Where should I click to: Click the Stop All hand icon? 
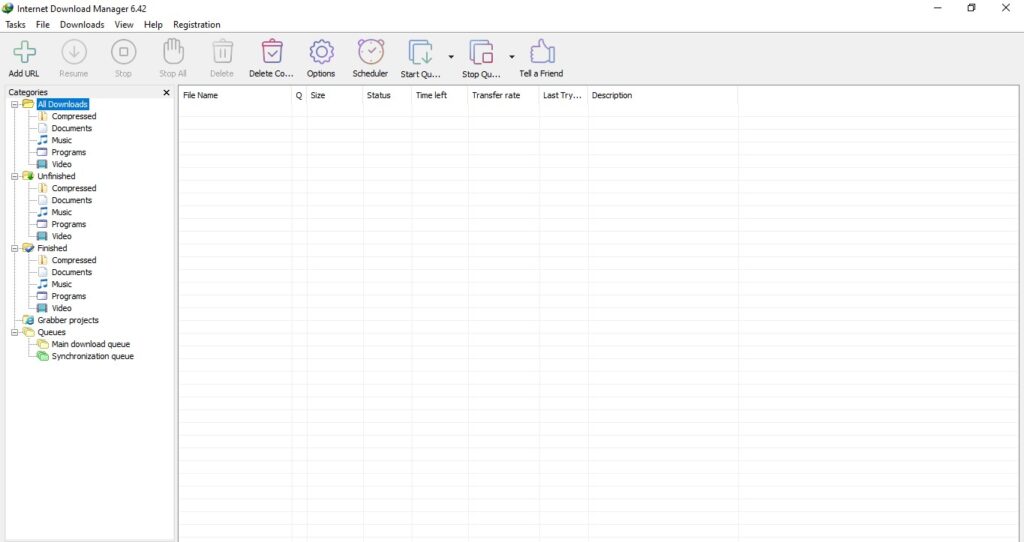[173, 51]
